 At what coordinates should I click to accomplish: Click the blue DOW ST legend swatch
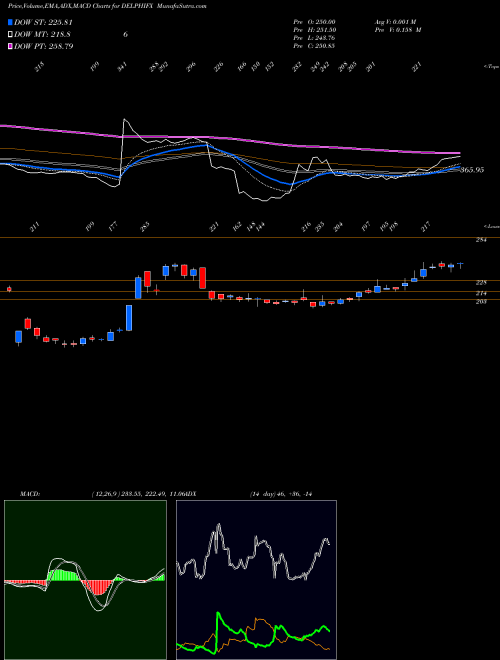(x=11, y=22)
